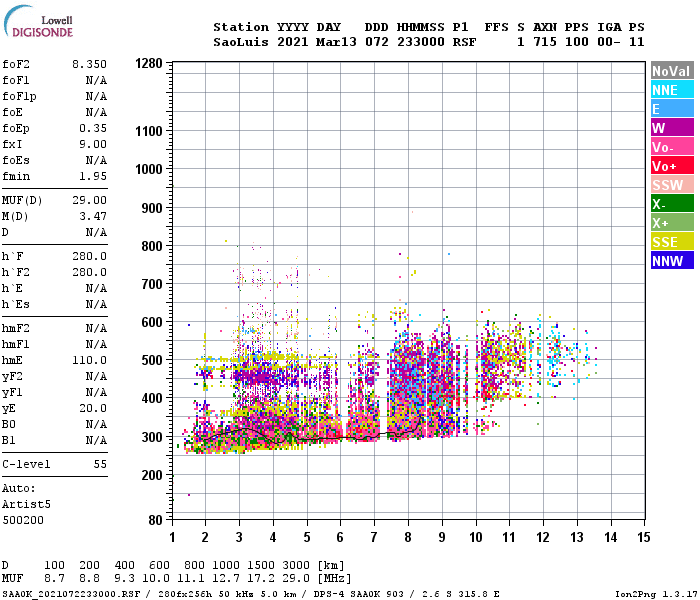Screen dimensions: 700x600
Task: Click the 300 height axis label
Action: 152,437
